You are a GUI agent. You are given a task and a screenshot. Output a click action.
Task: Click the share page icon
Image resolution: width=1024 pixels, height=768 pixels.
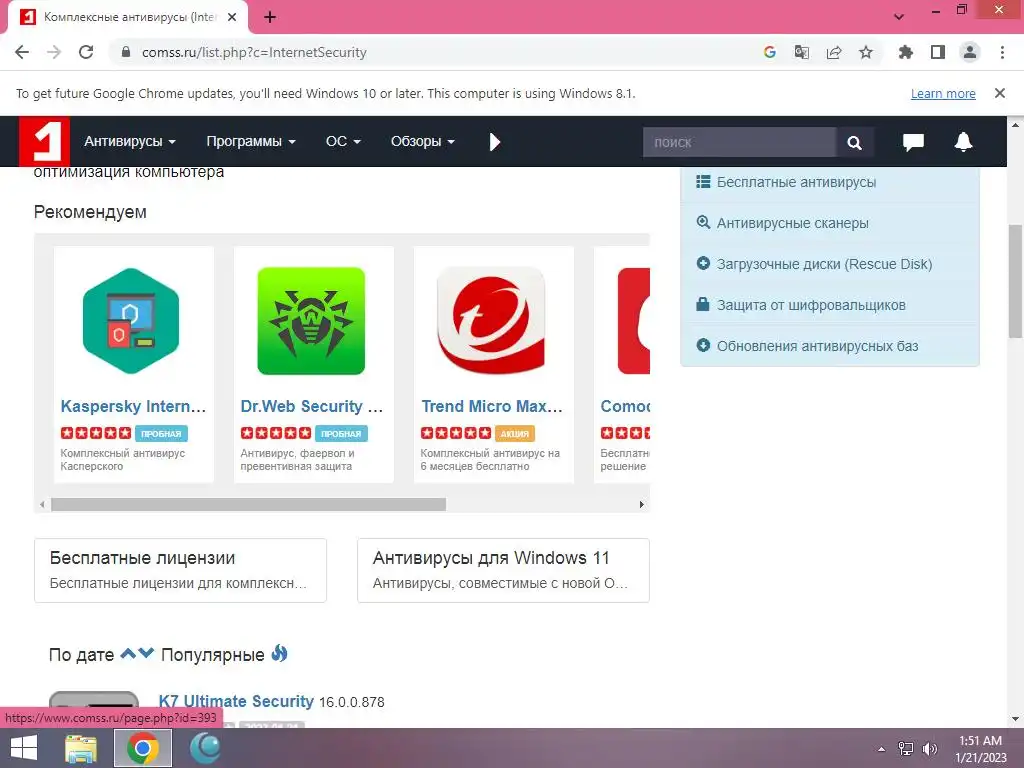834,52
